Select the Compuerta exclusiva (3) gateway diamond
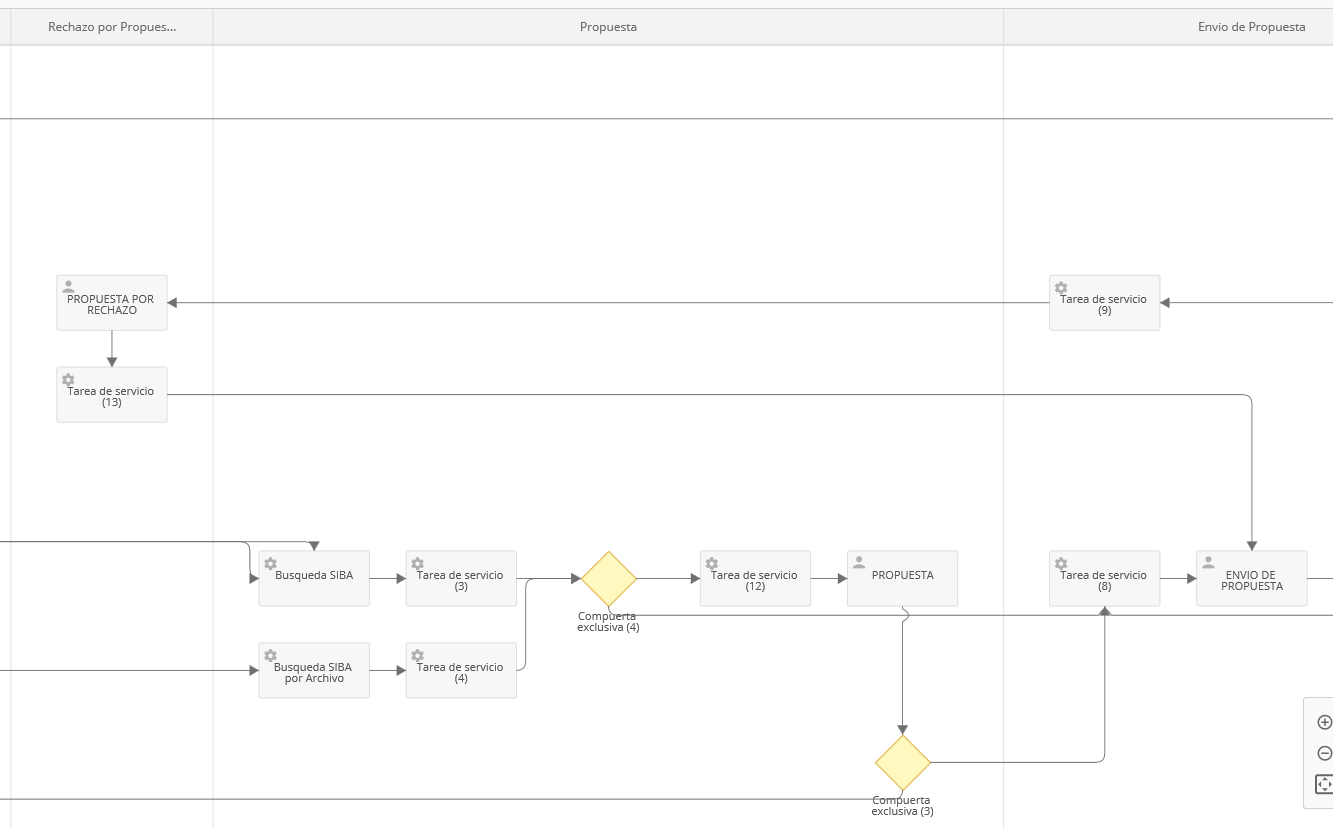This screenshot has height=831, width=1333. 903,763
